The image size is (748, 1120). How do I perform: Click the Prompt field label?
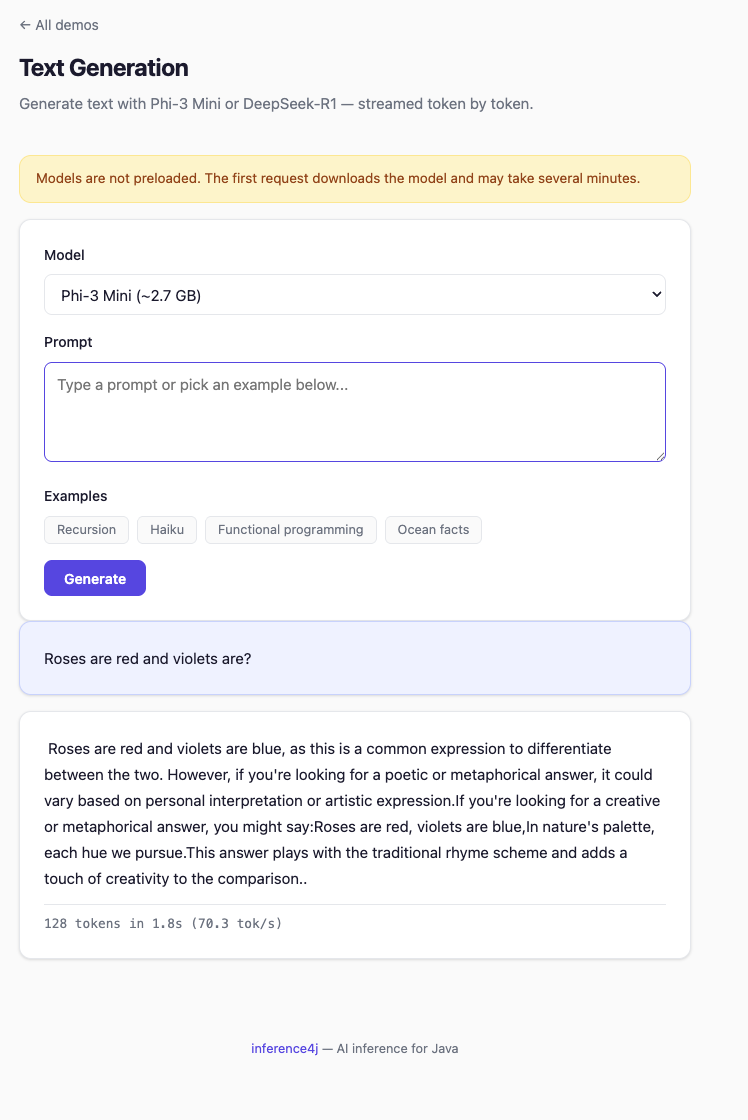67,342
